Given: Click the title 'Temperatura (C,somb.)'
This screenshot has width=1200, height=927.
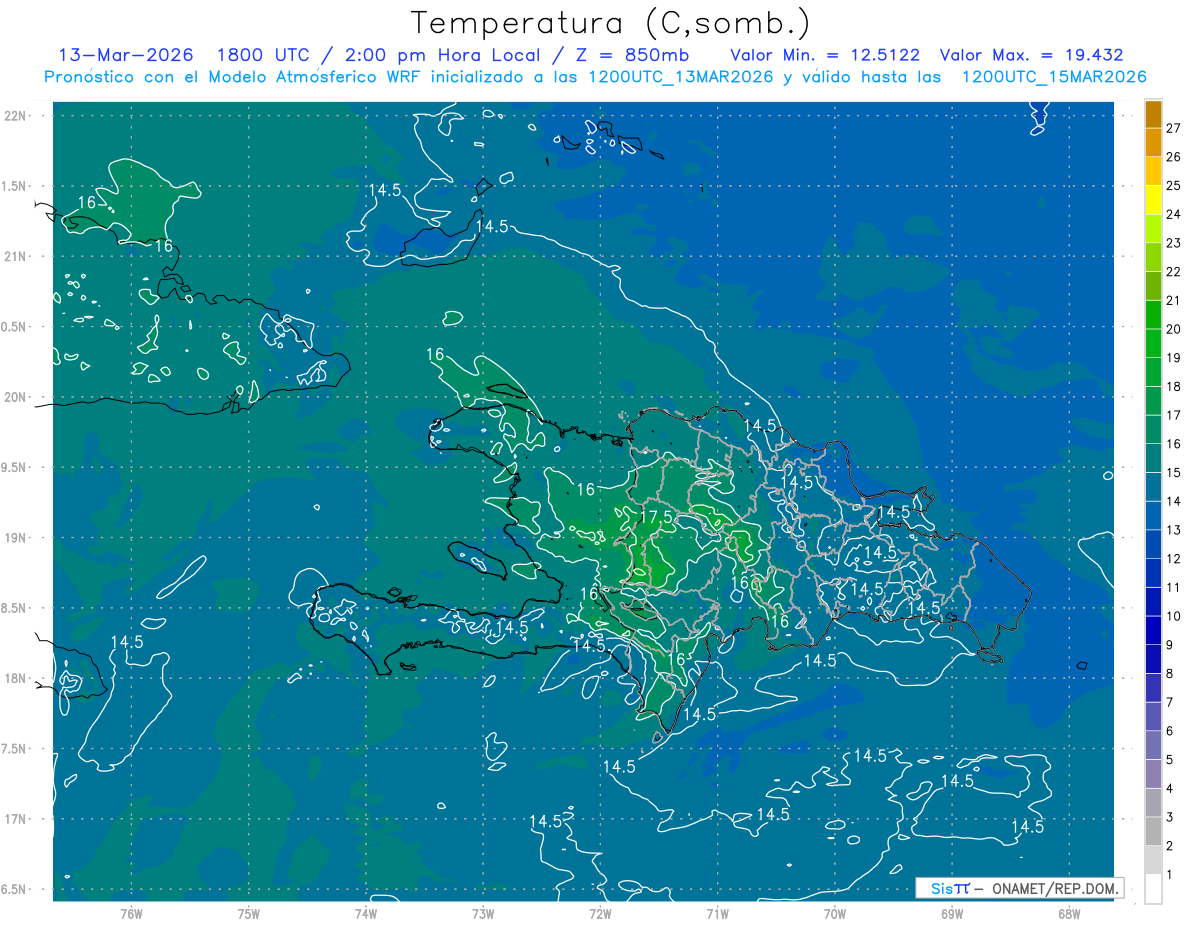Looking at the screenshot, I should click(610, 22).
